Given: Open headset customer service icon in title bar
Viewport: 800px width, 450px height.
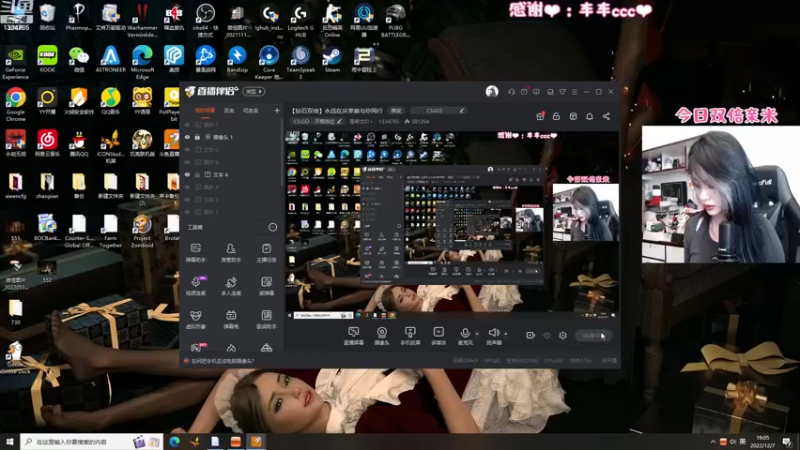Looking at the screenshot, I should (511, 92).
